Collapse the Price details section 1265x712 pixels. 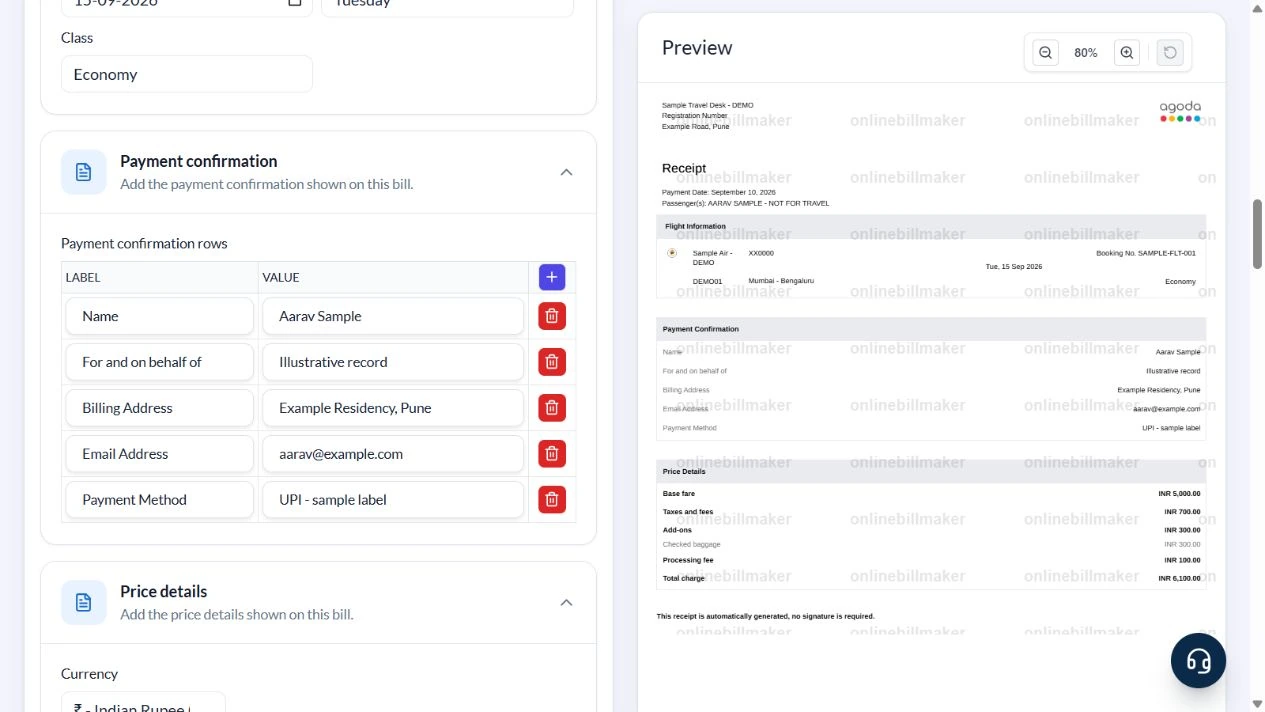(566, 602)
